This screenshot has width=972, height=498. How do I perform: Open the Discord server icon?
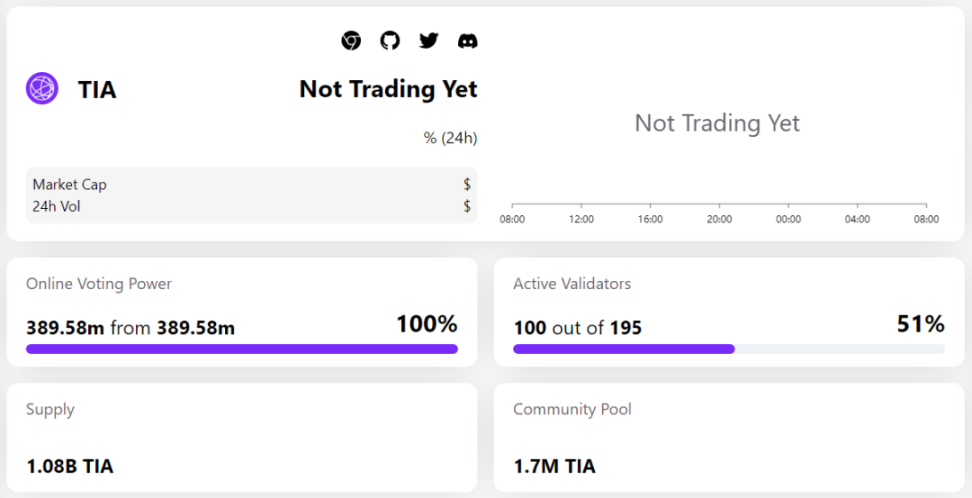point(467,41)
